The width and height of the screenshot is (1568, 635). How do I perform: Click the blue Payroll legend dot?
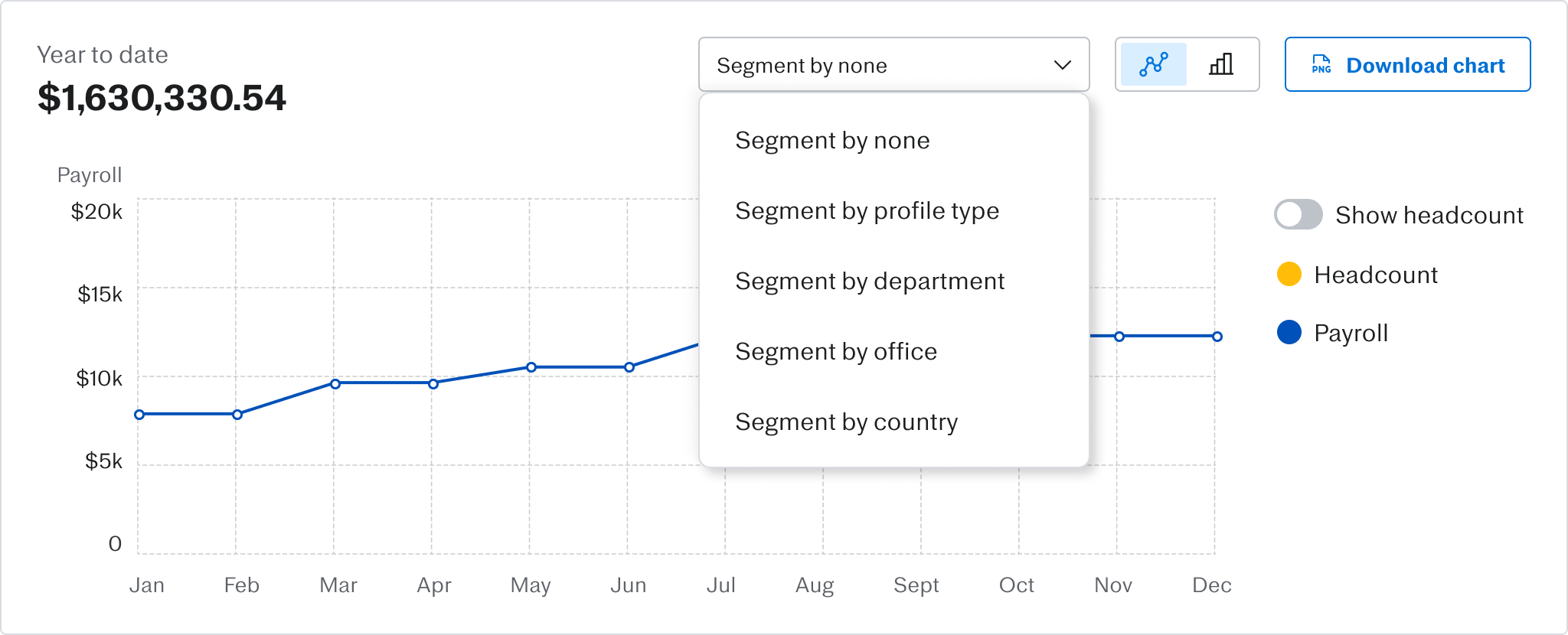click(x=1289, y=332)
